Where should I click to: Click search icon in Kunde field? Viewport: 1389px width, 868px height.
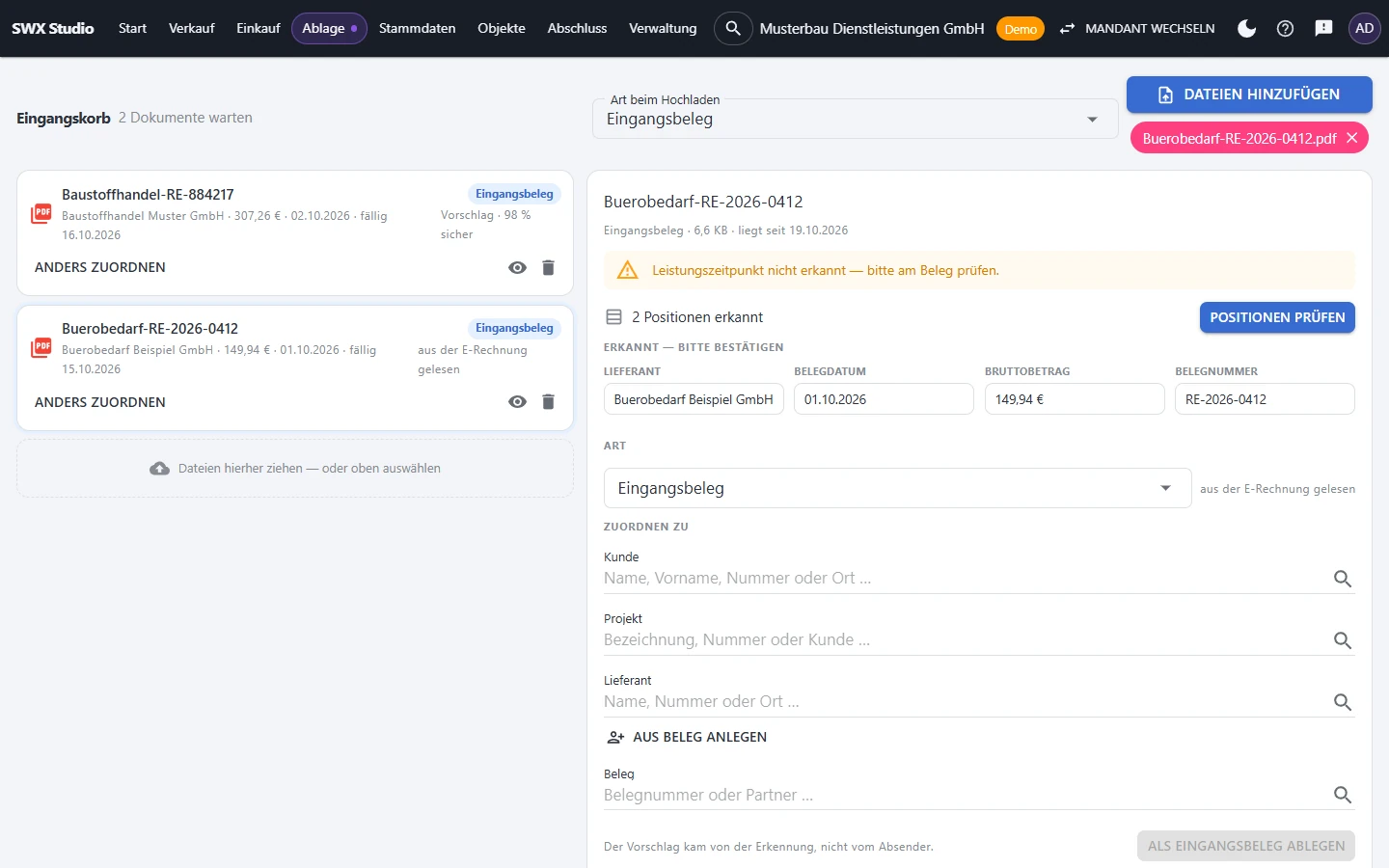point(1342,579)
